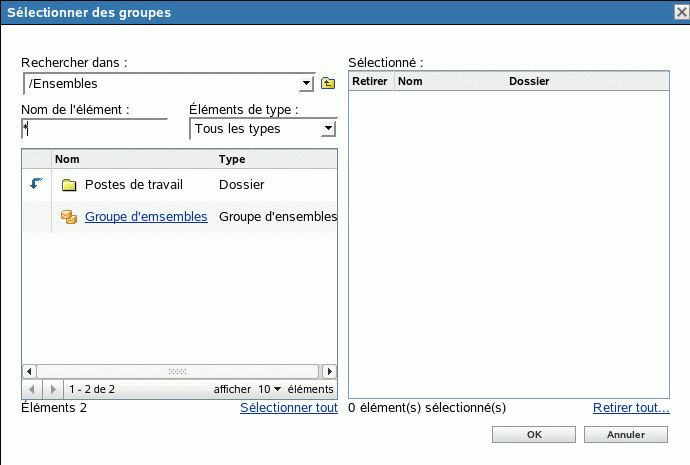The width and height of the screenshot is (690, 465).
Task: Click the horizontal scrollbar left arrow
Action: pyautogui.click(x=28, y=371)
